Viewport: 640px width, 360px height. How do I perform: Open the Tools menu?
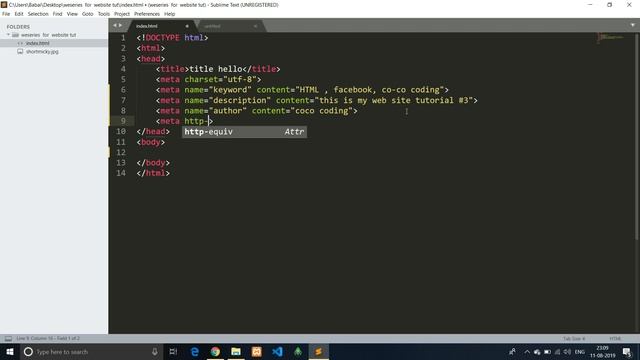click(x=104, y=14)
